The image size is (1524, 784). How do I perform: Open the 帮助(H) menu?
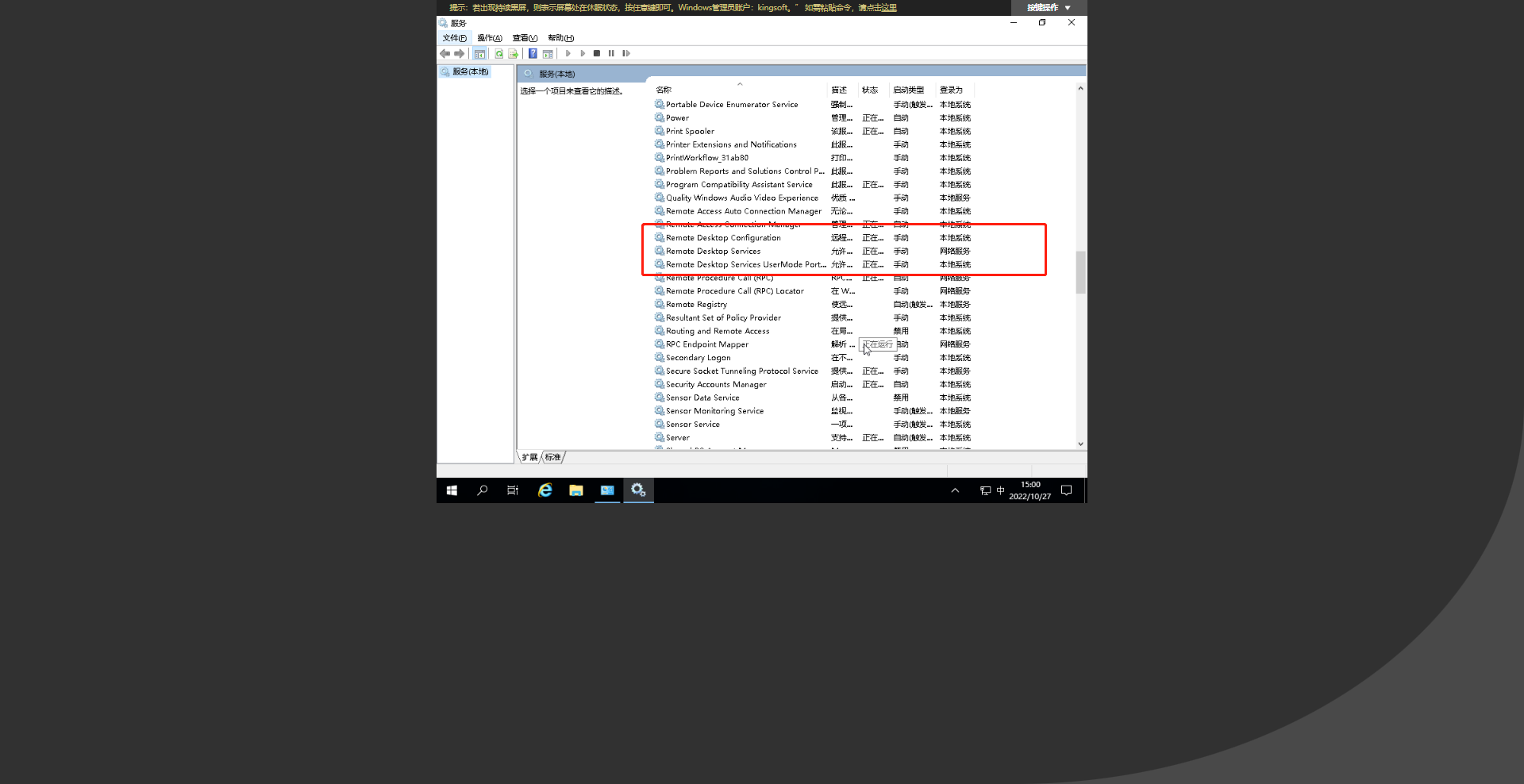pyautogui.click(x=560, y=38)
